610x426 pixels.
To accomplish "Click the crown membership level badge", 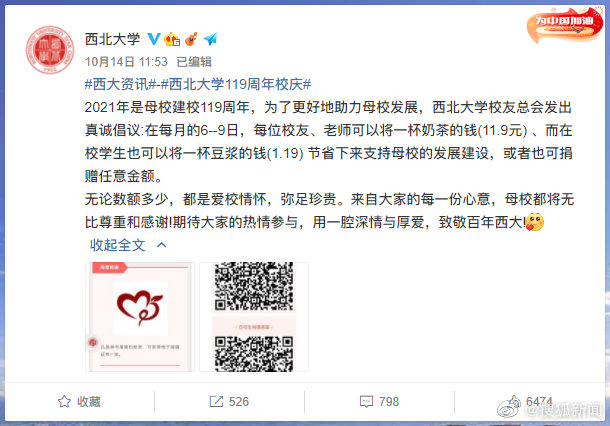I will click(172, 39).
